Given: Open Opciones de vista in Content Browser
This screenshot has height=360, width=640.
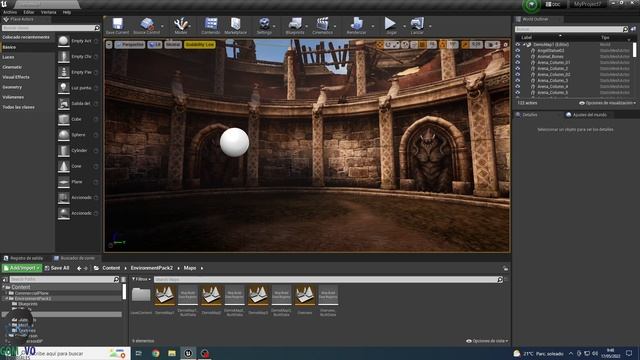Looking at the screenshot, I should [x=488, y=341].
